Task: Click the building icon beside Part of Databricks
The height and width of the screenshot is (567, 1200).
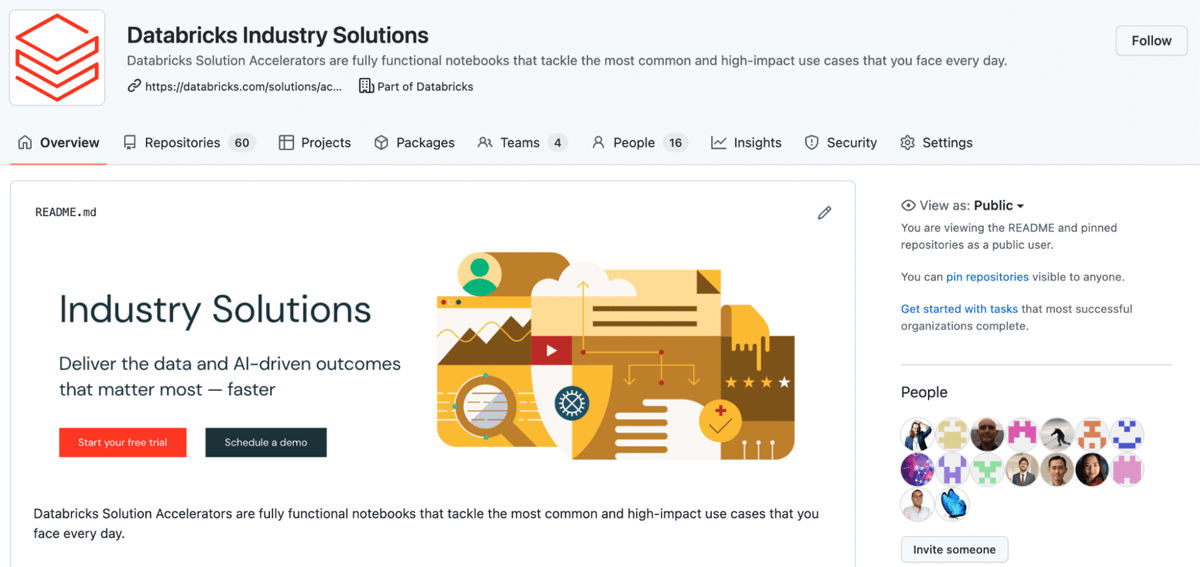Action: [x=366, y=86]
